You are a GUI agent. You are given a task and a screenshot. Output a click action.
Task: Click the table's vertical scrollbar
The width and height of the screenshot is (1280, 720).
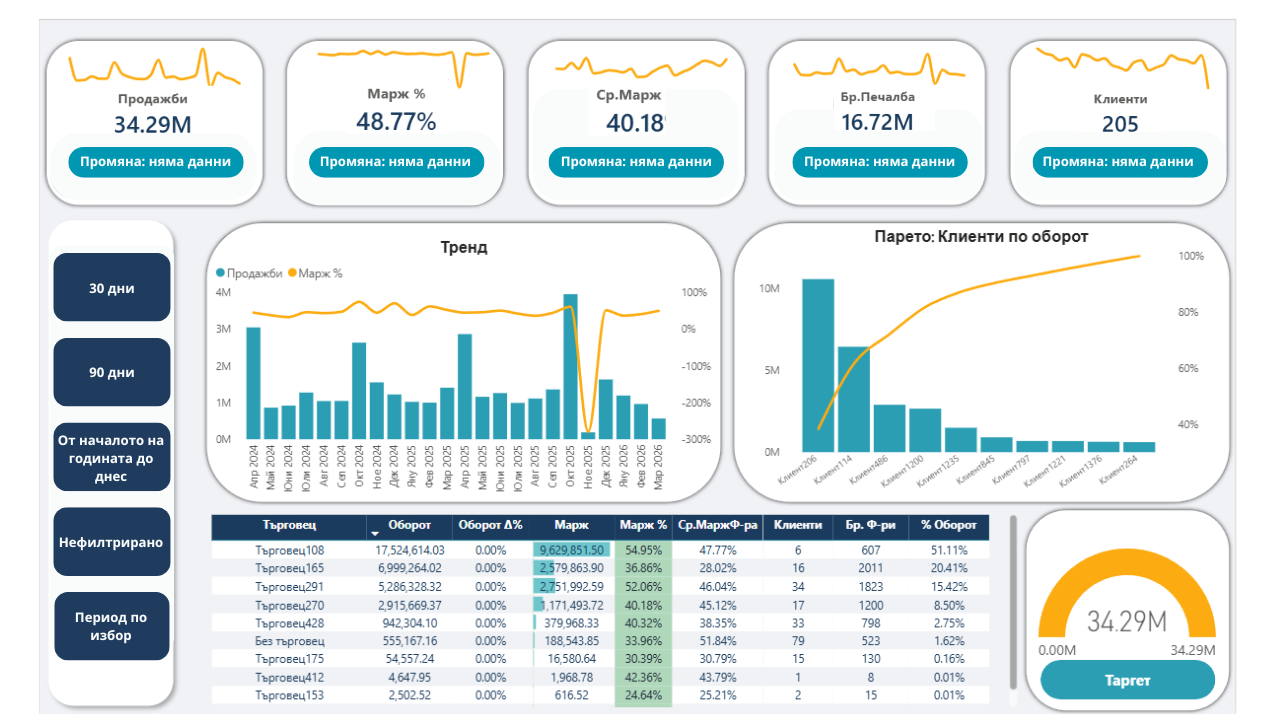pyautogui.click(x=1013, y=600)
